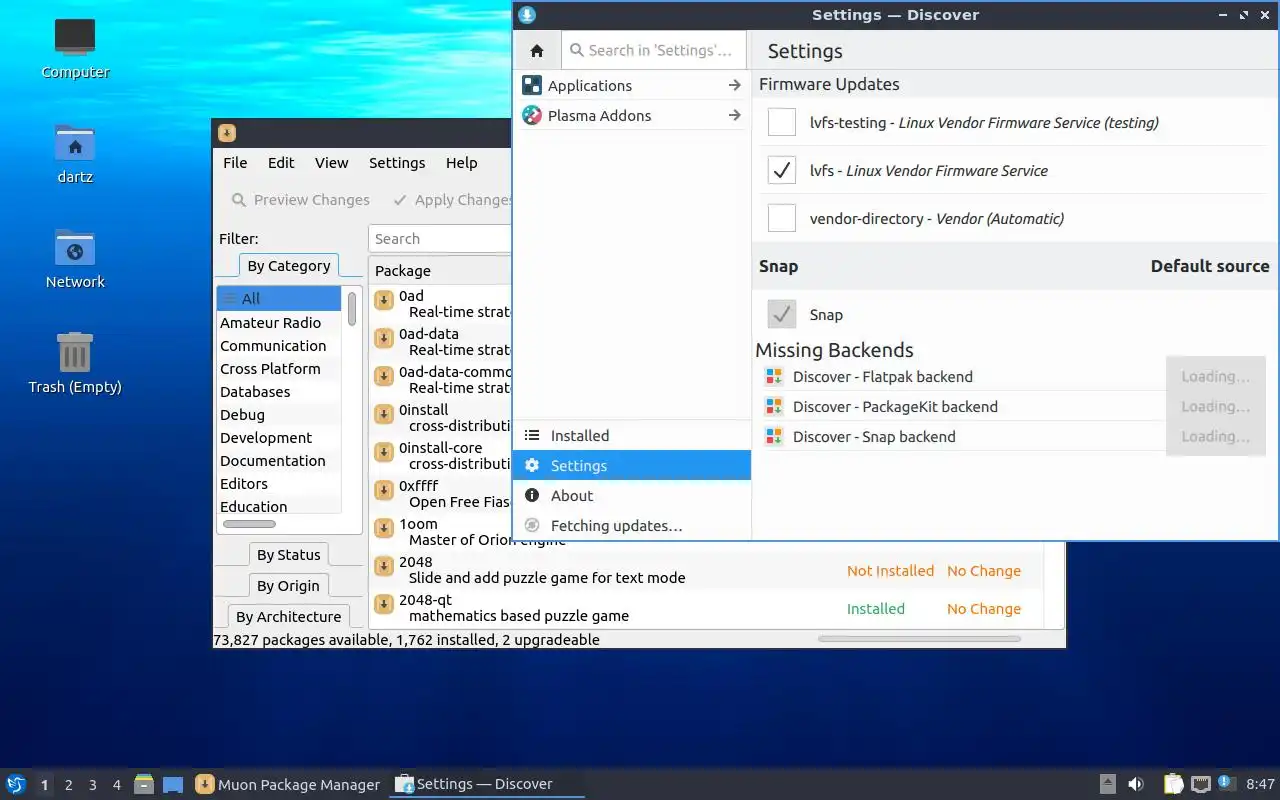Select the All category in Muon
Screen dimensions: 1280x800
[279, 298]
